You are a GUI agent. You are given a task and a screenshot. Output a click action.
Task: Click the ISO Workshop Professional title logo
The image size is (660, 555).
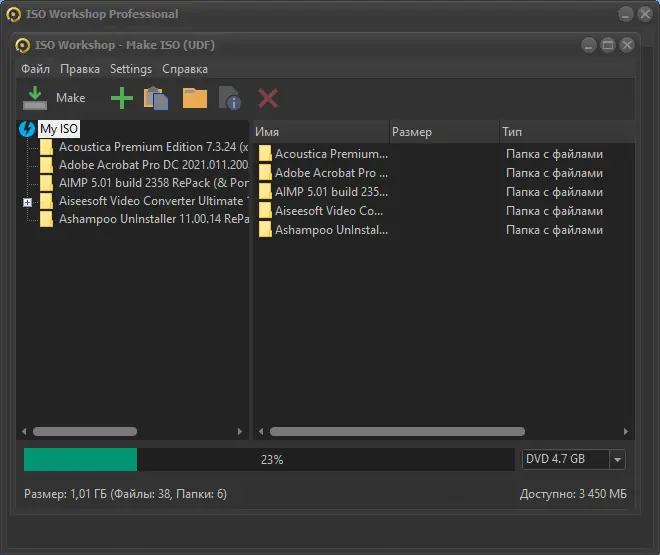point(13,14)
